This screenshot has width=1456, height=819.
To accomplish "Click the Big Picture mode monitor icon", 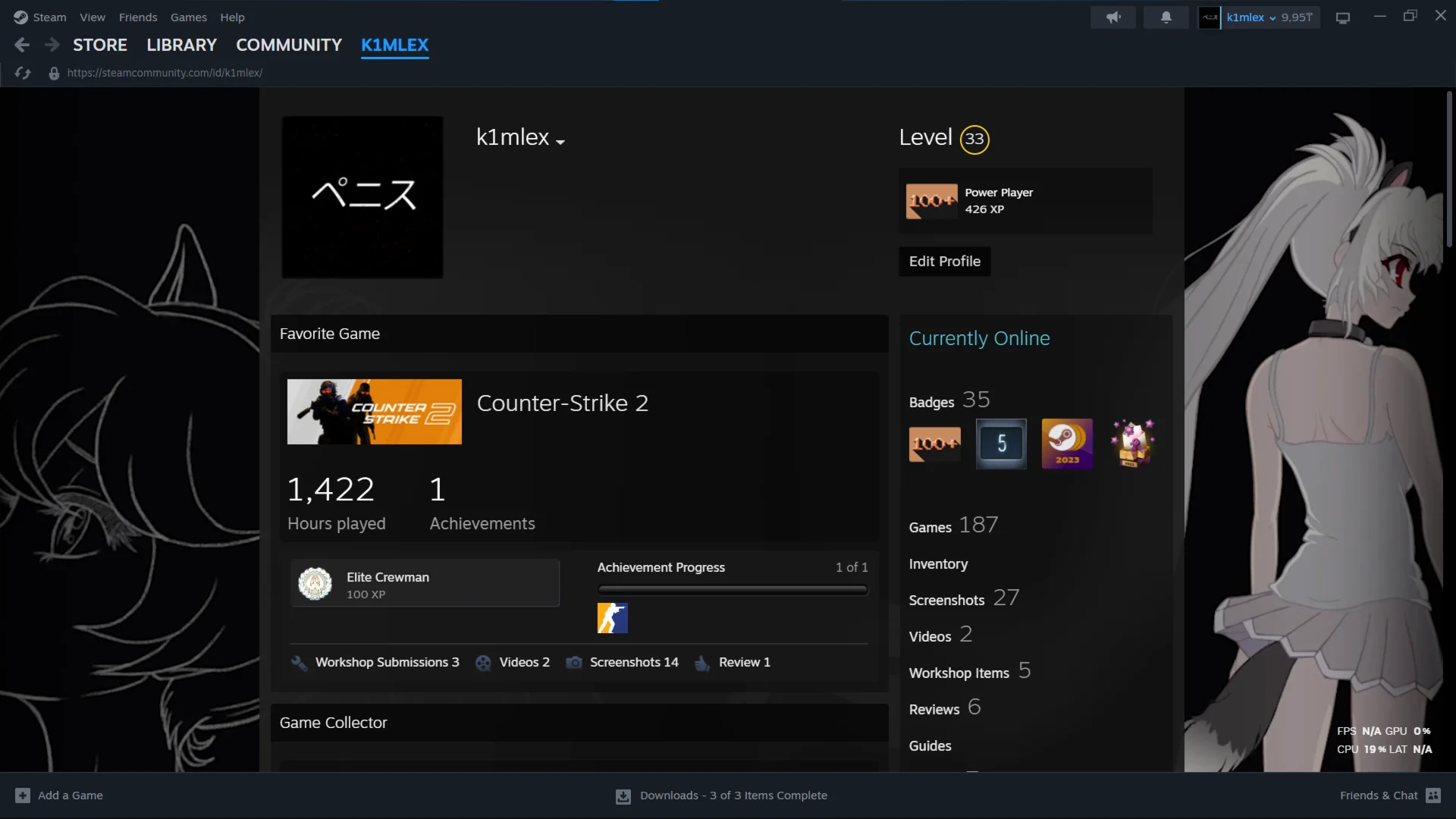I will coord(1343,17).
